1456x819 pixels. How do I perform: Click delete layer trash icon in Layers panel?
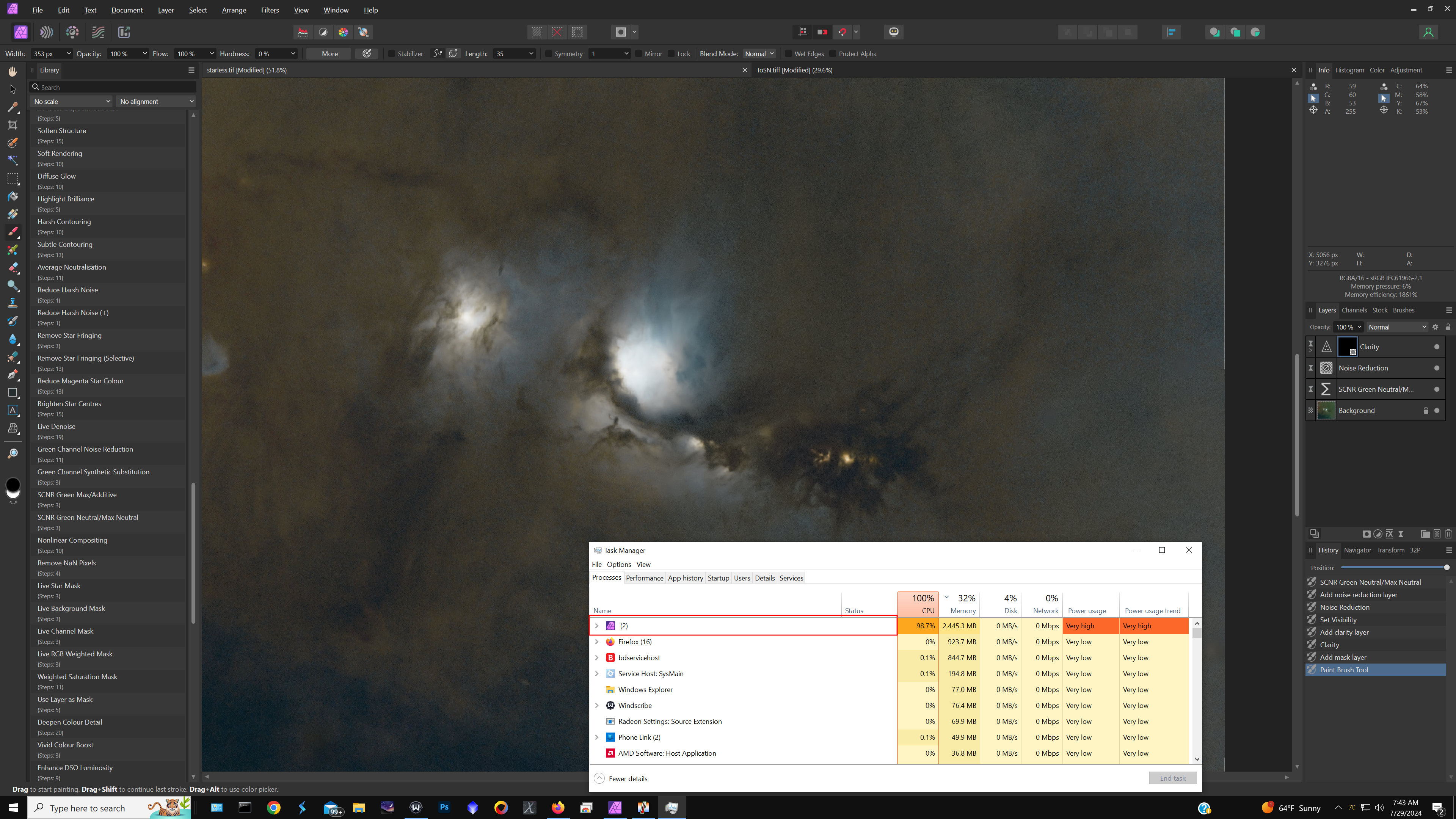1448,533
